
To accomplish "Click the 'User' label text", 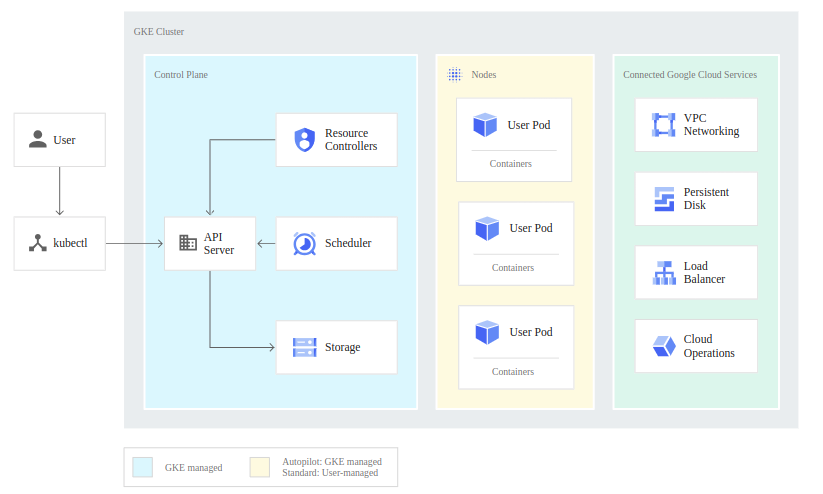I will (64, 140).
